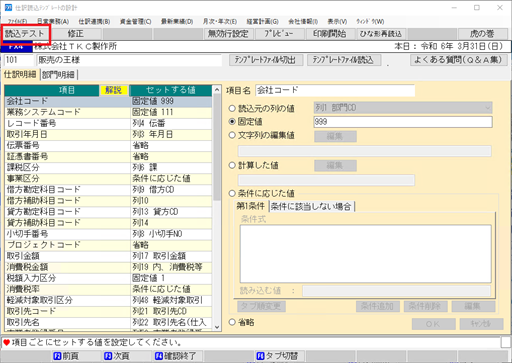Open the ウィンドウ(W) menu
Image resolution: width=512 pixels, height=363 pixels.
370,22
